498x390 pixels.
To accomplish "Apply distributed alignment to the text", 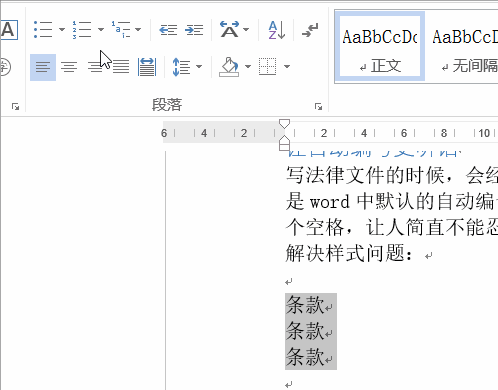I will [x=147, y=67].
